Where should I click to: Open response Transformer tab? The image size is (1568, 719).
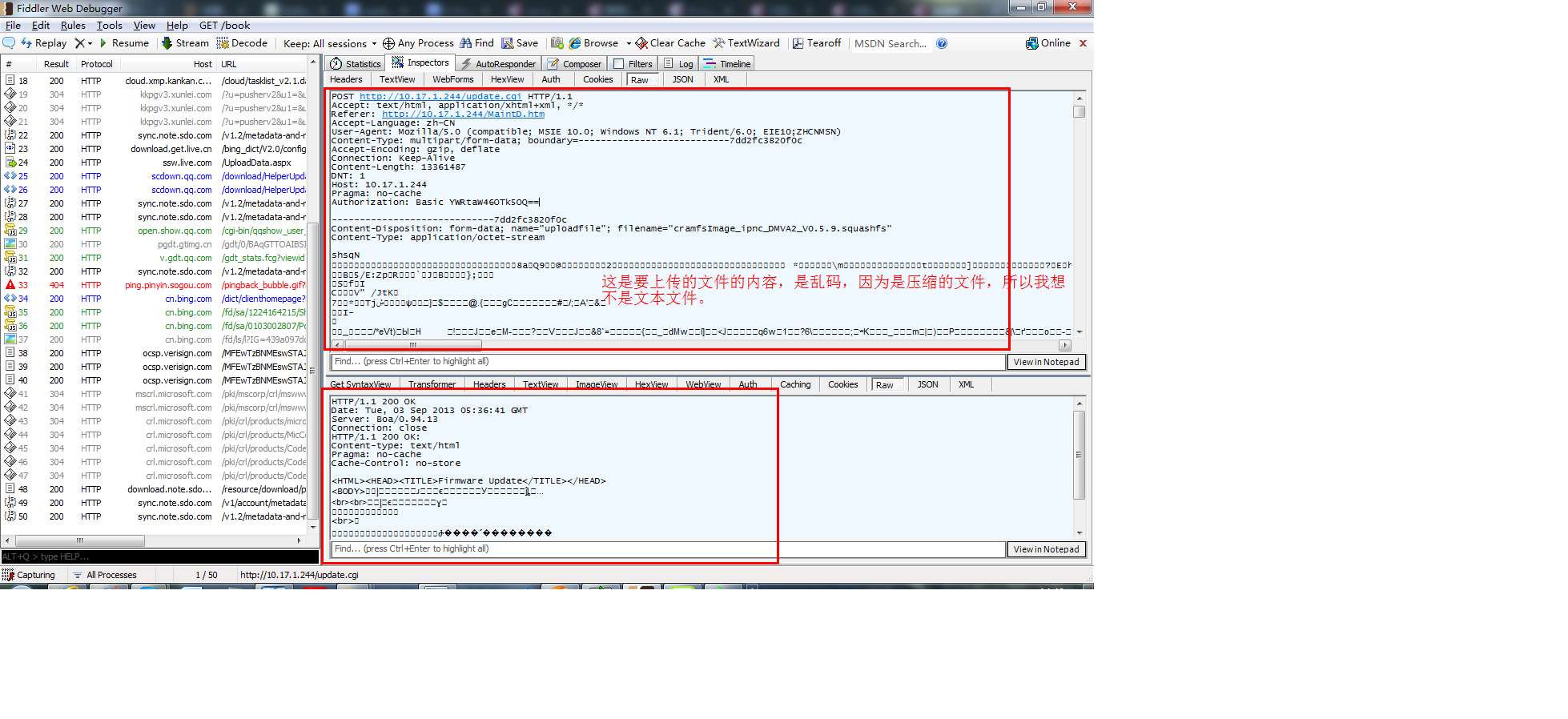pyautogui.click(x=432, y=384)
